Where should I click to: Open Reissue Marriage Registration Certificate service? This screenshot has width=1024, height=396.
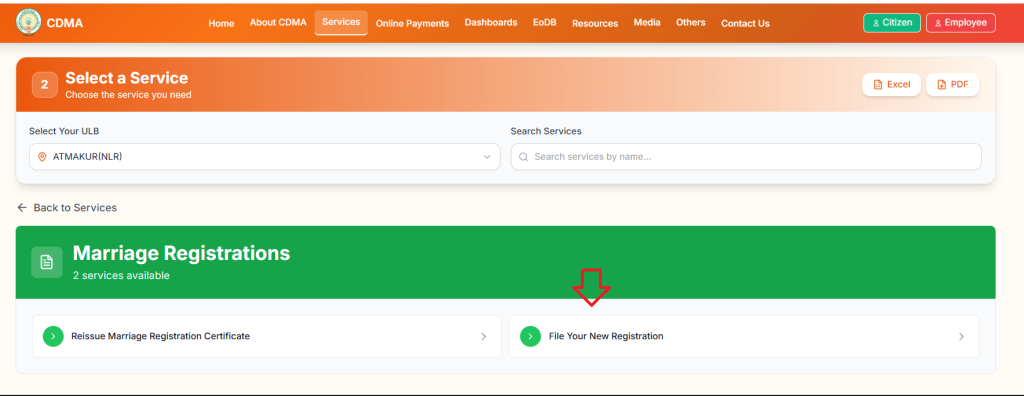tap(266, 337)
